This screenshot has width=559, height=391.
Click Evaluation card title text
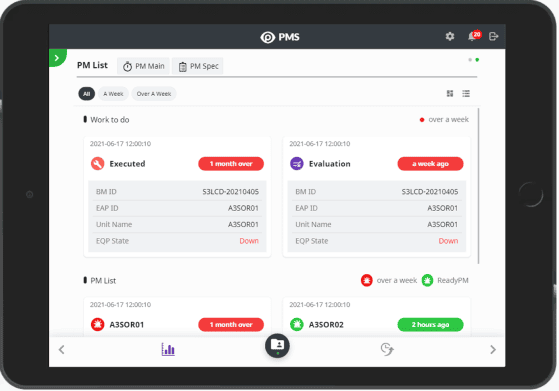click(x=330, y=164)
